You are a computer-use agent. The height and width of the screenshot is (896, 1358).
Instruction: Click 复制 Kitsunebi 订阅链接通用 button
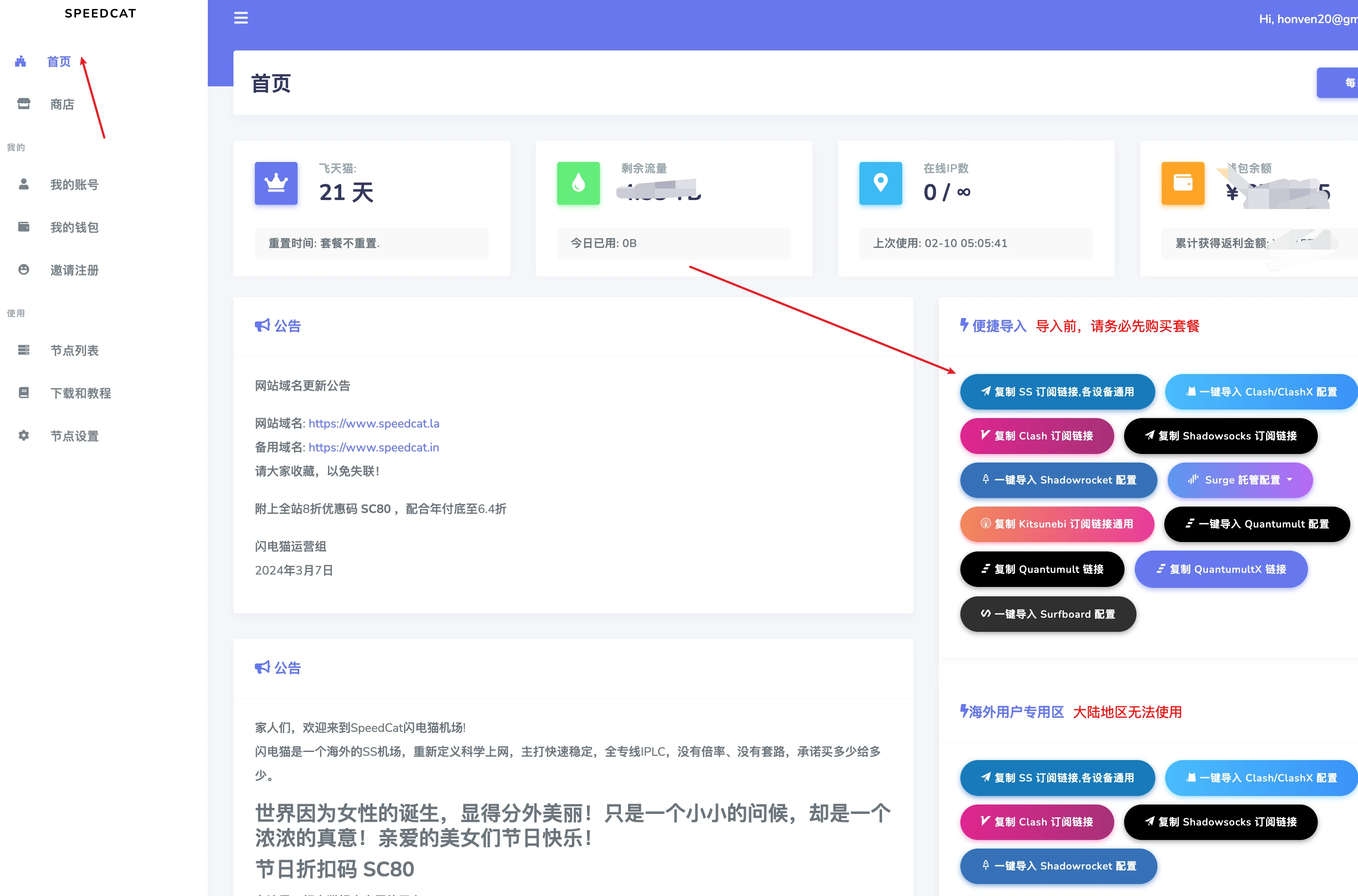[1057, 524]
